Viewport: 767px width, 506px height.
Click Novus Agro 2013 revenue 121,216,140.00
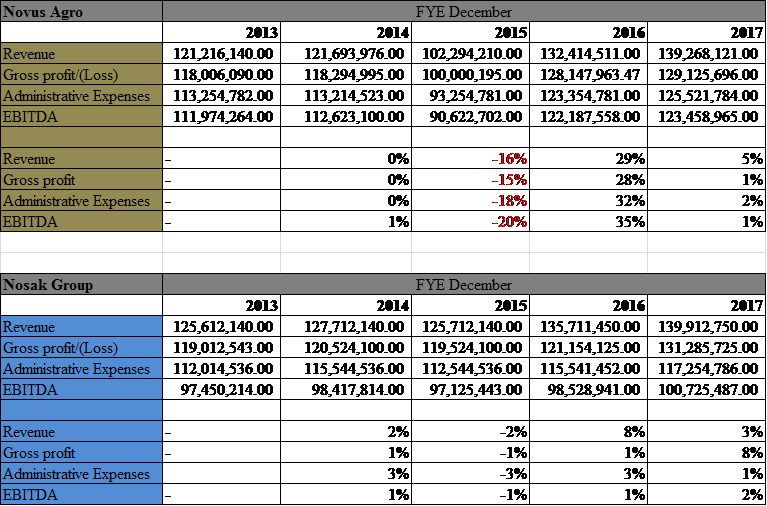point(222,53)
